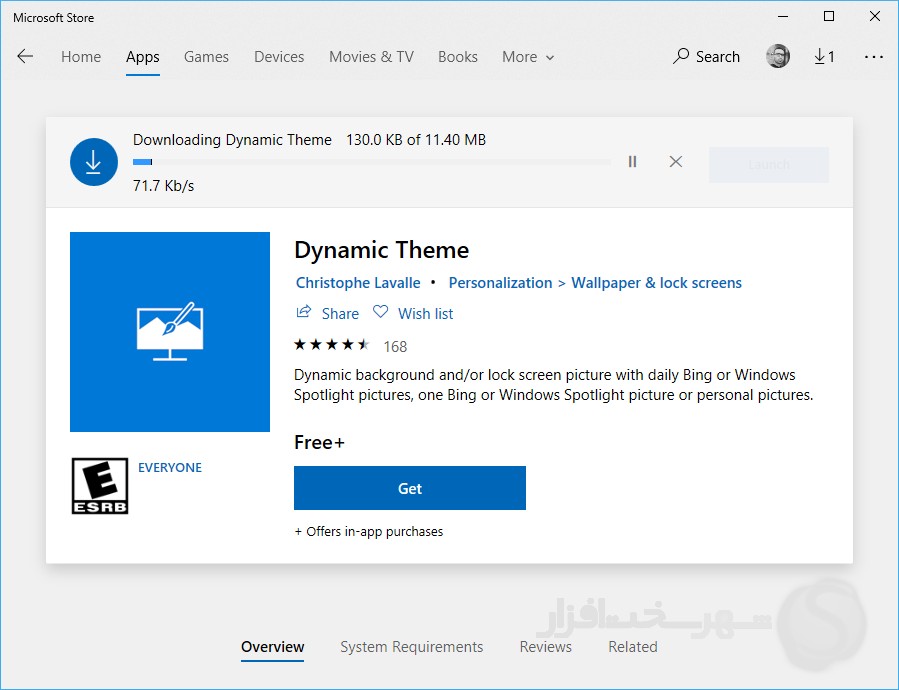Open the Movies & TV tab
This screenshot has width=899, height=690.
click(371, 57)
